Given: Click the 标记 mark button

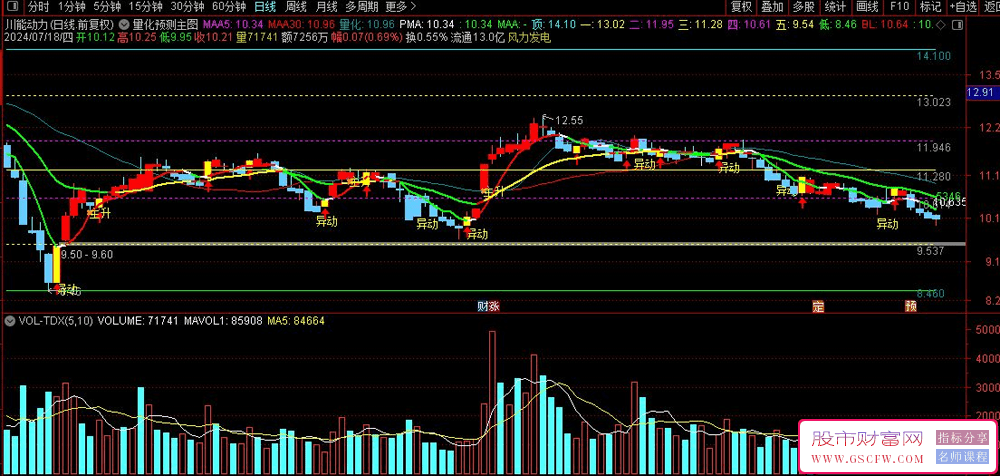Looking at the screenshot, I should (x=930, y=7).
